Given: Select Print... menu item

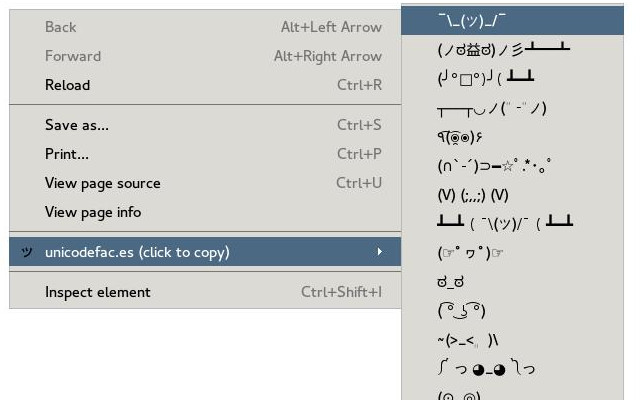Looking at the screenshot, I should pyautogui.click(x=205, y=154).
